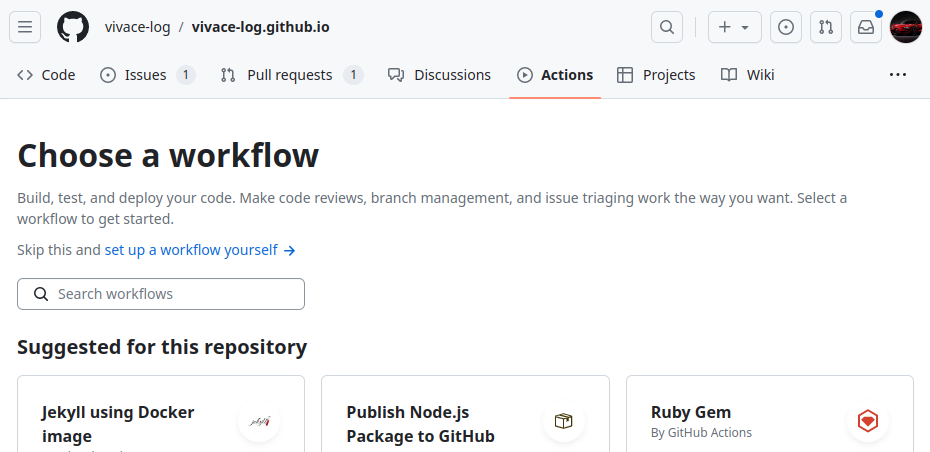930x452 pixels.
Task: Click By GitHub Actions label under Ruby Gem
Action: click(x=701, y=433)
